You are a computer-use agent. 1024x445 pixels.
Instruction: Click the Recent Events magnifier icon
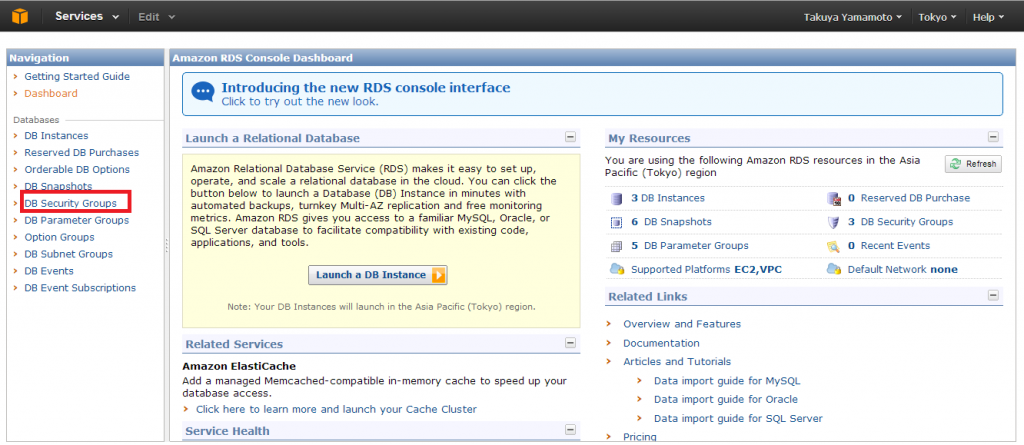click(833, 246)
